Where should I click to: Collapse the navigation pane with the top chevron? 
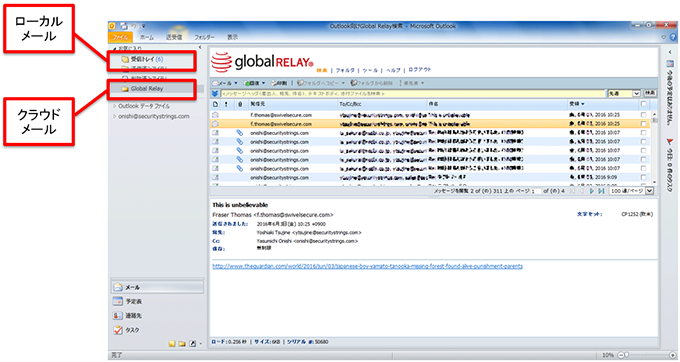[200, 47]
